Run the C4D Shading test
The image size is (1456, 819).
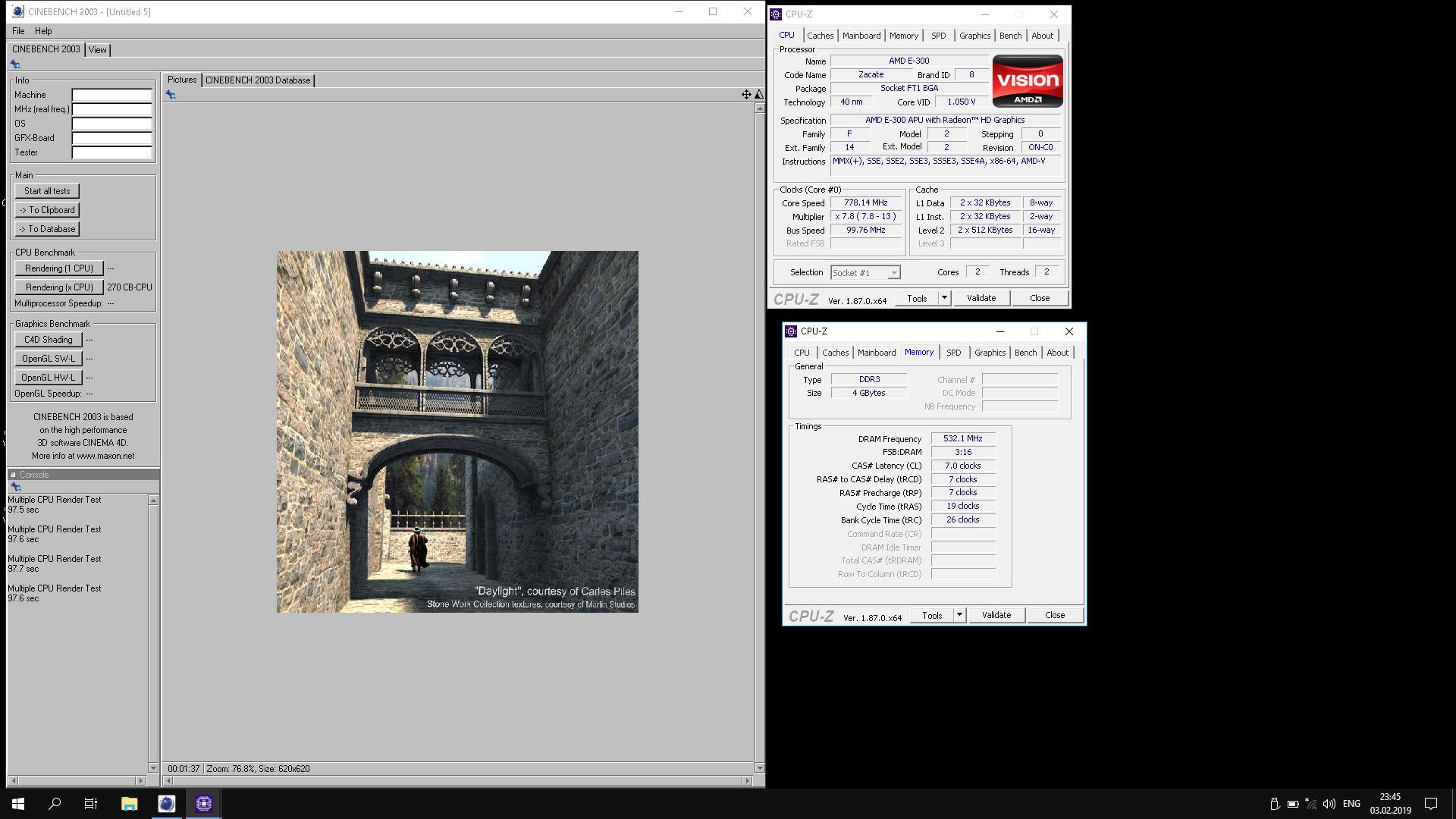click(48, 340)
